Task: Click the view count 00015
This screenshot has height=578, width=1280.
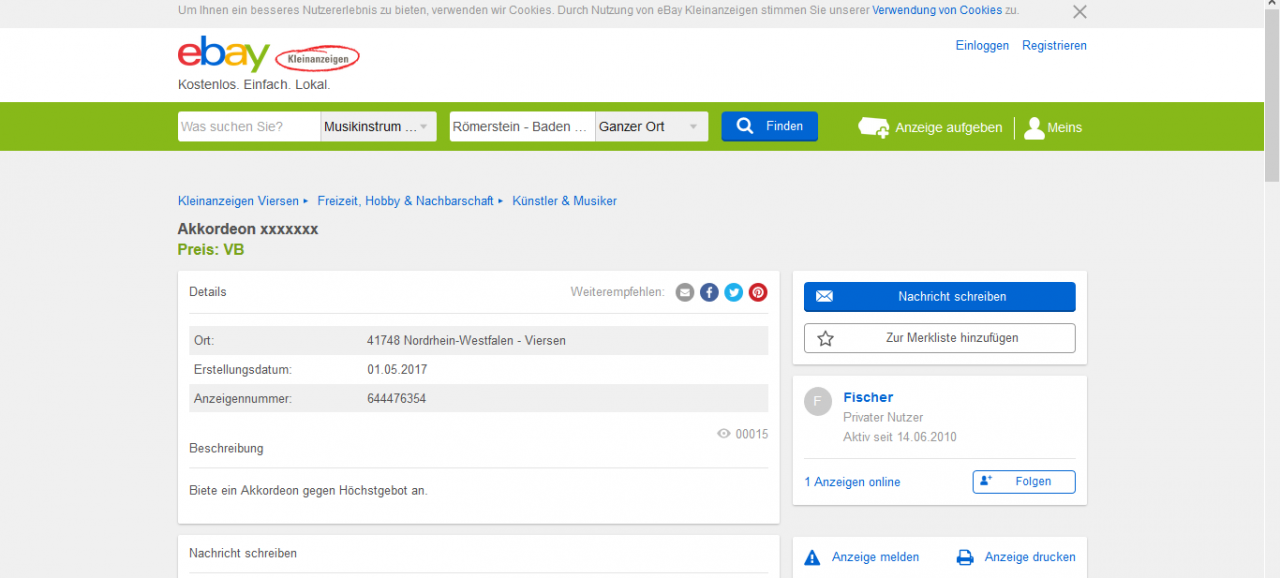Action: (752, 434)
